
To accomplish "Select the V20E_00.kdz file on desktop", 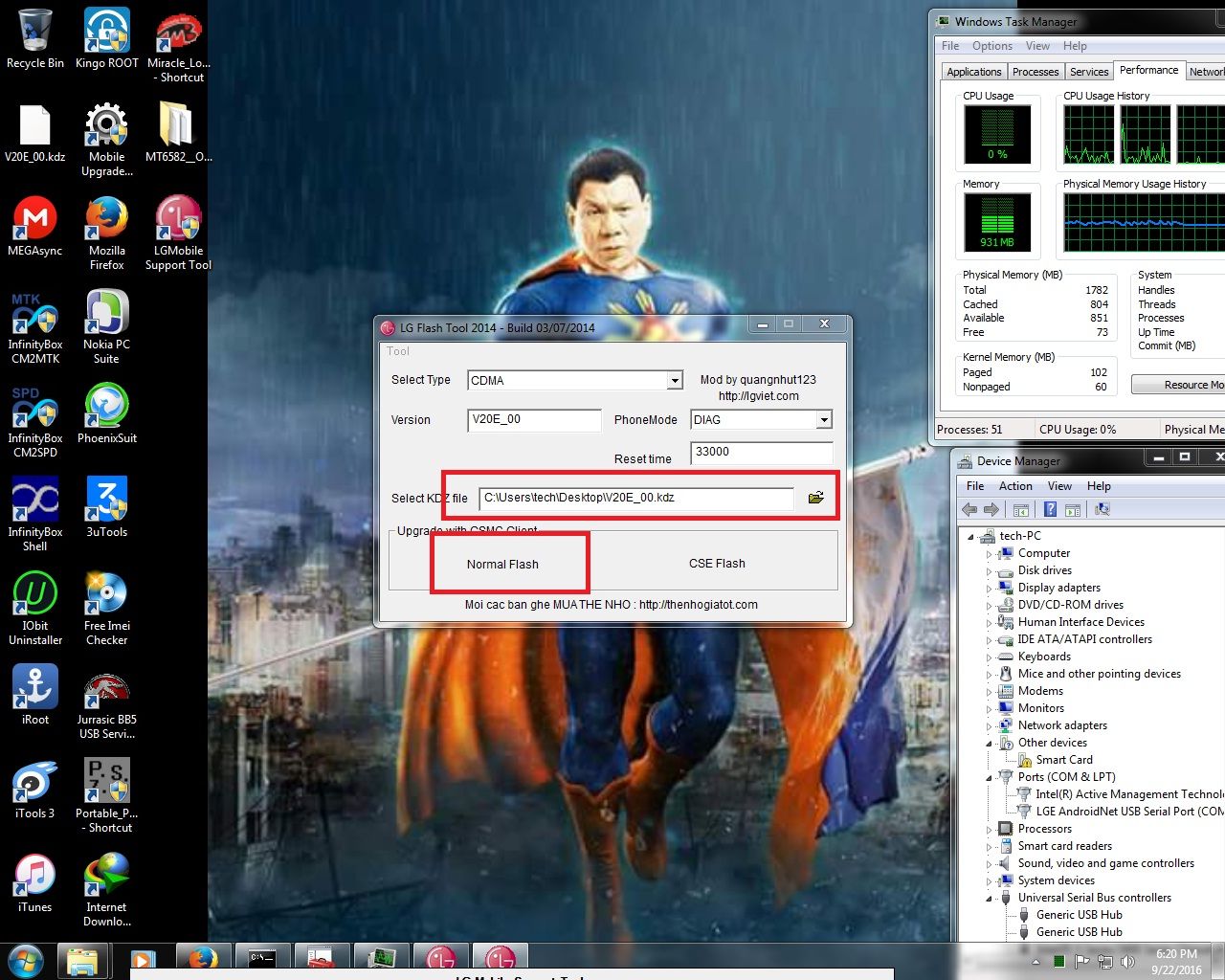I will pyautogui.click(x=35, y=127).
